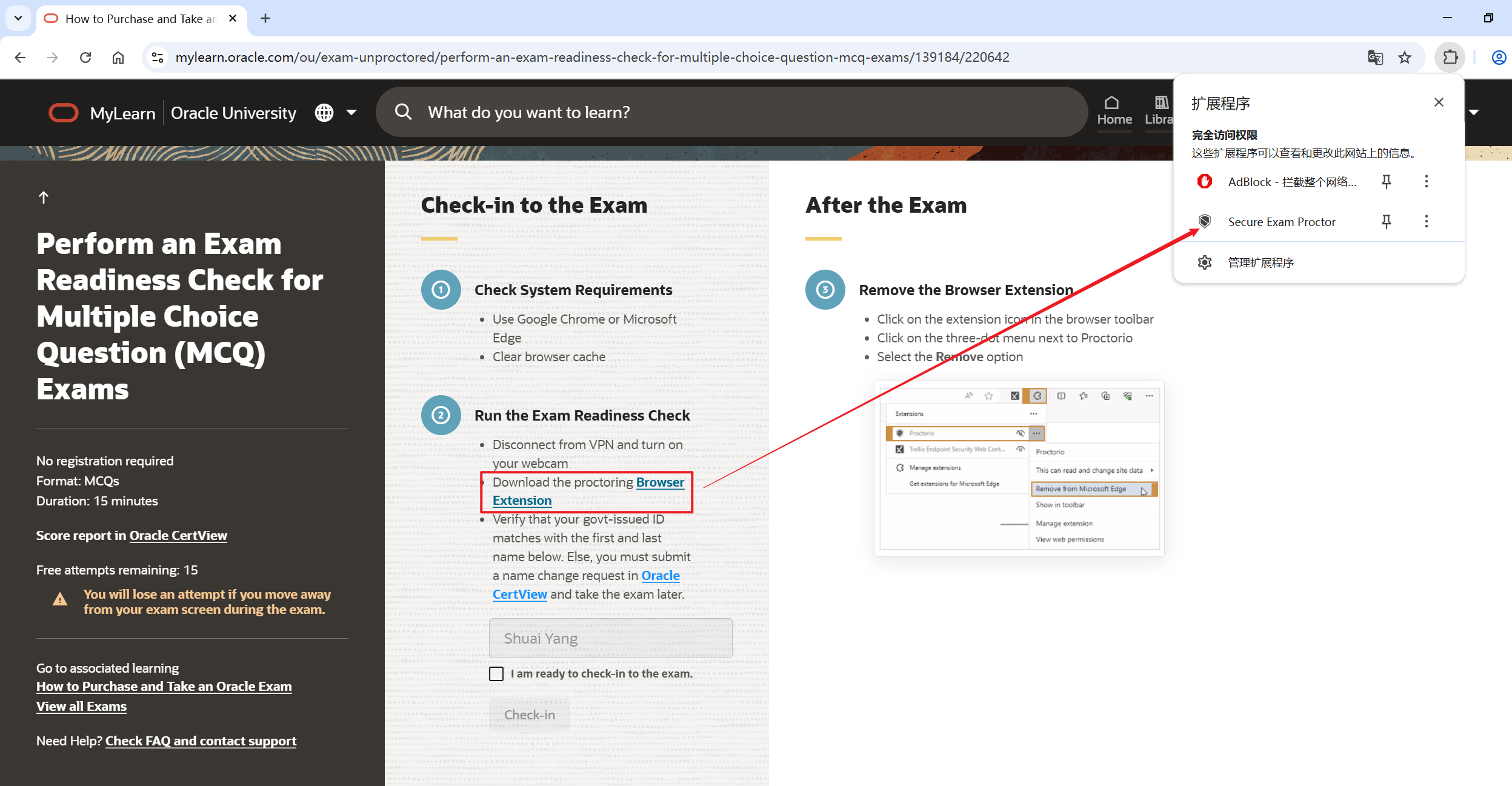The width and height of the screenshot is (1512, 786).
Task: Open the tab search dropdown chevron
Action: [18, 18]
